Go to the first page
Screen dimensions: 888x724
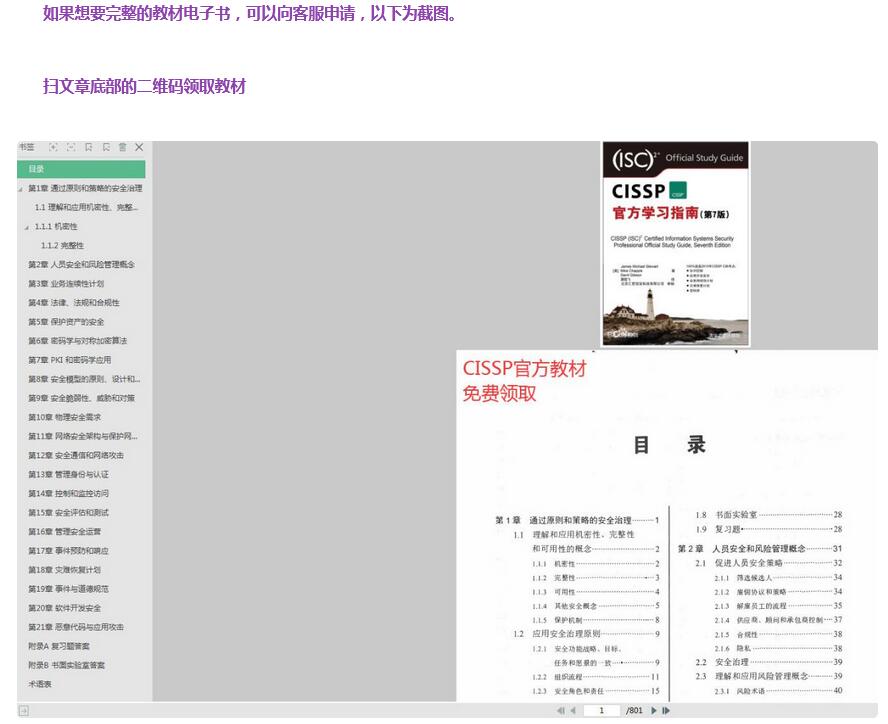(x=561, y=710)
